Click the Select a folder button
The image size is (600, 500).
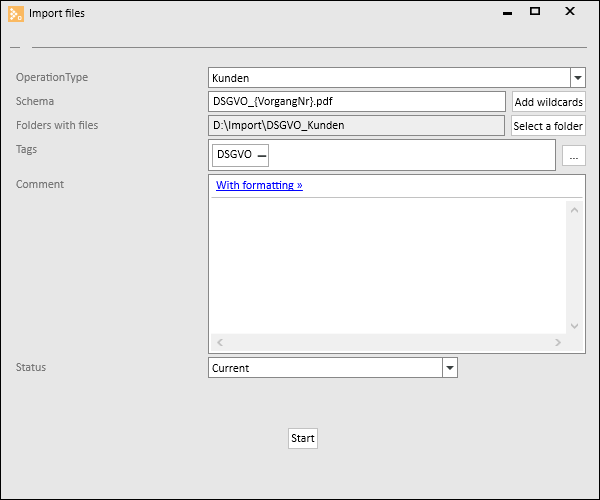click(x=548, y=126)
